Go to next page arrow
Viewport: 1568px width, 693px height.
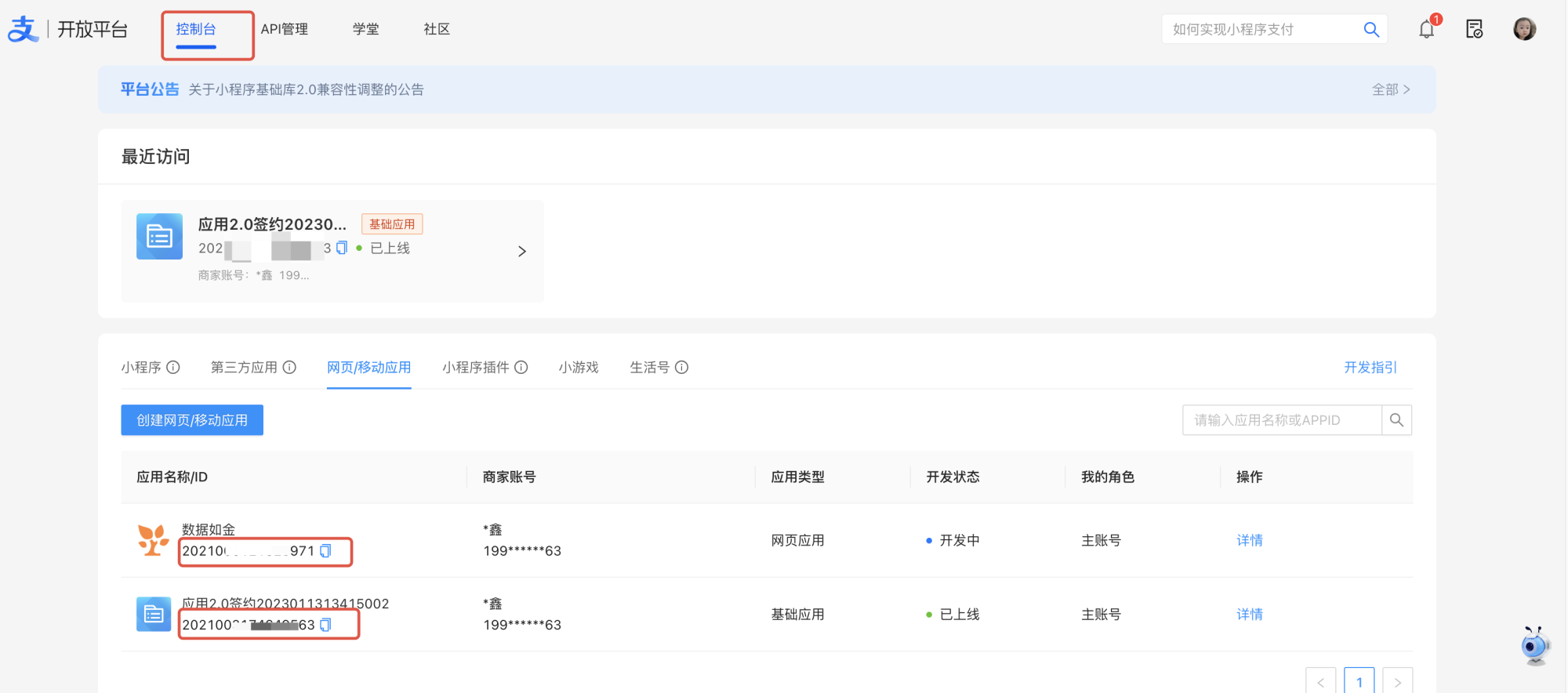(x=1397, y=682)
